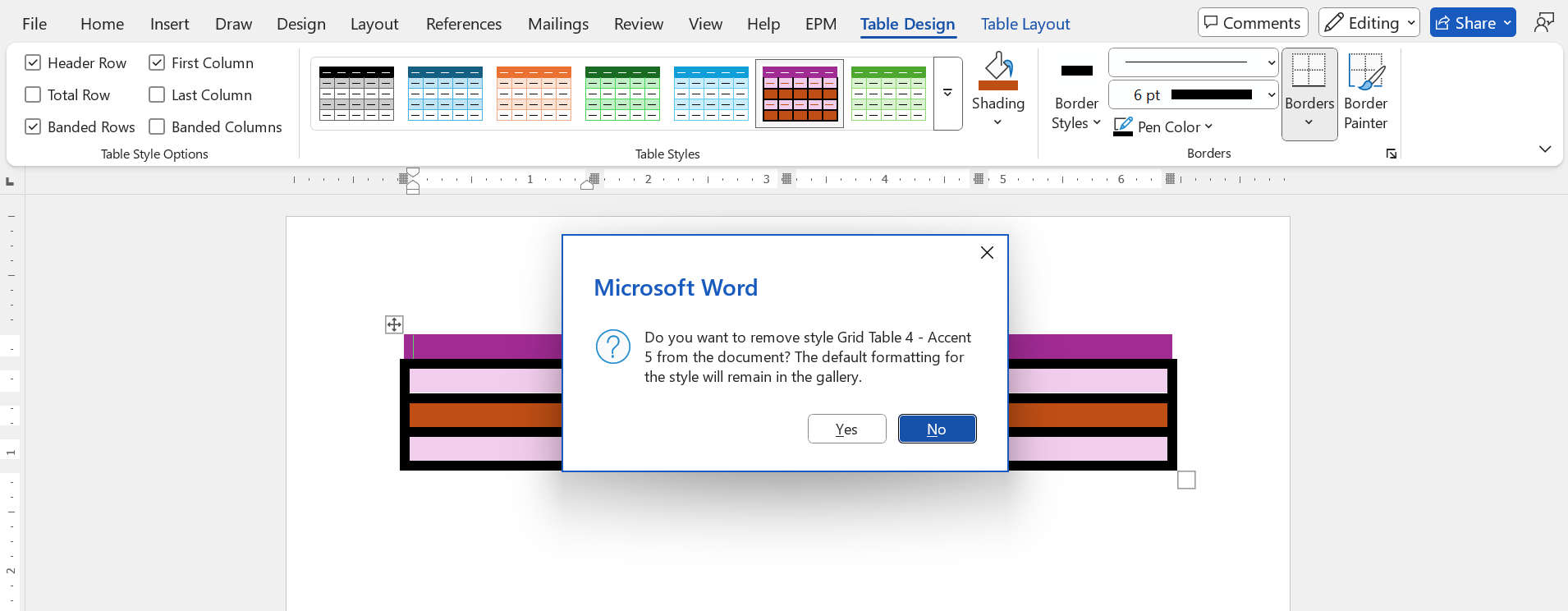This screenshot has width=1568, height=611.
Task: Open the Layout tab
Action: [374, 24]
